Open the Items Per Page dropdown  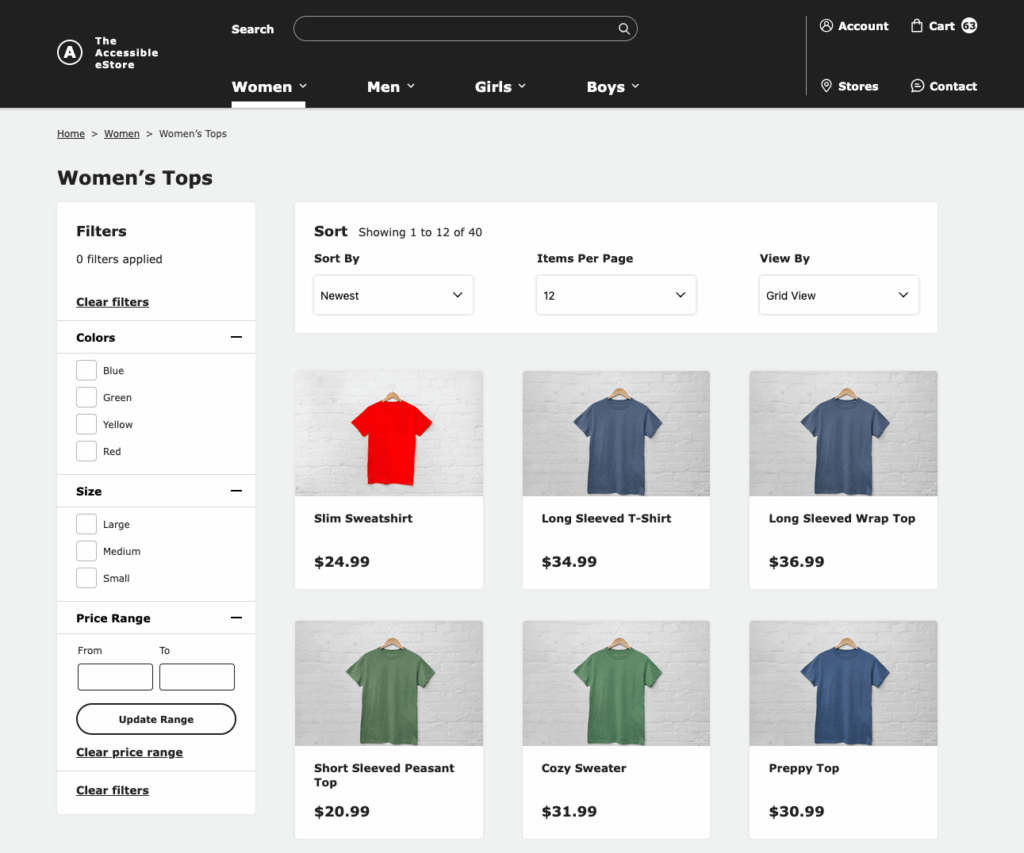(x=616, y=296)
